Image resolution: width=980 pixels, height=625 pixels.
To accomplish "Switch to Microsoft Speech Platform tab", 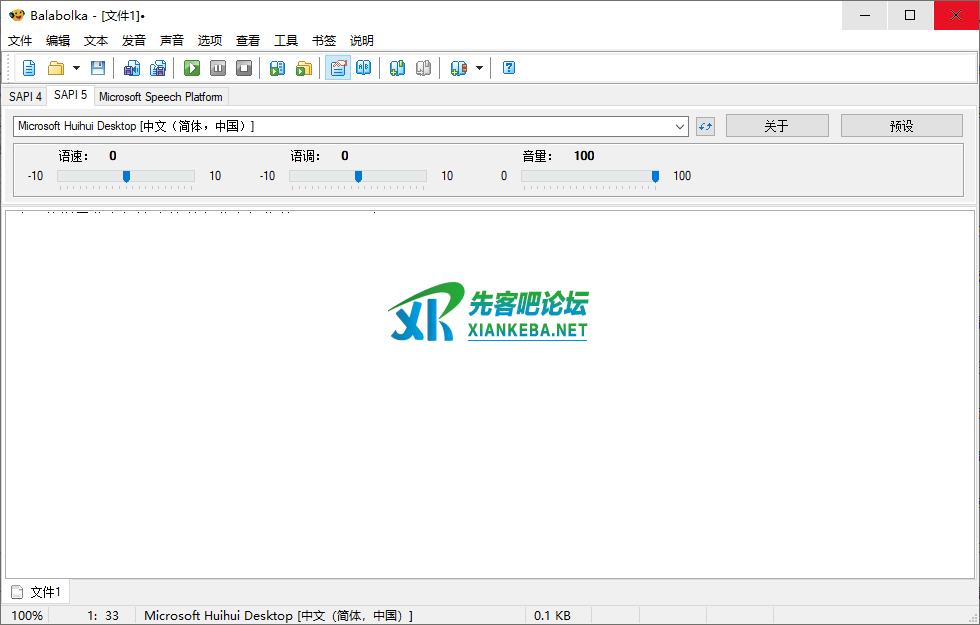I will click(x=161, y=97).
